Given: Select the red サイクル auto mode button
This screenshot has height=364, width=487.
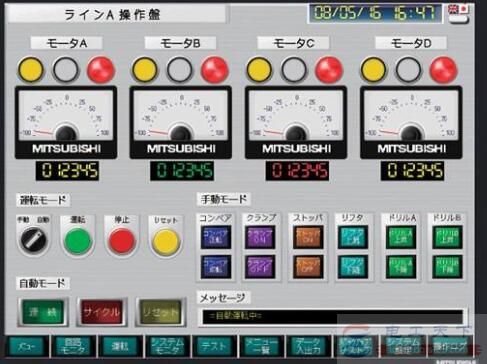Looking at the screenshot, I should 102,312.
